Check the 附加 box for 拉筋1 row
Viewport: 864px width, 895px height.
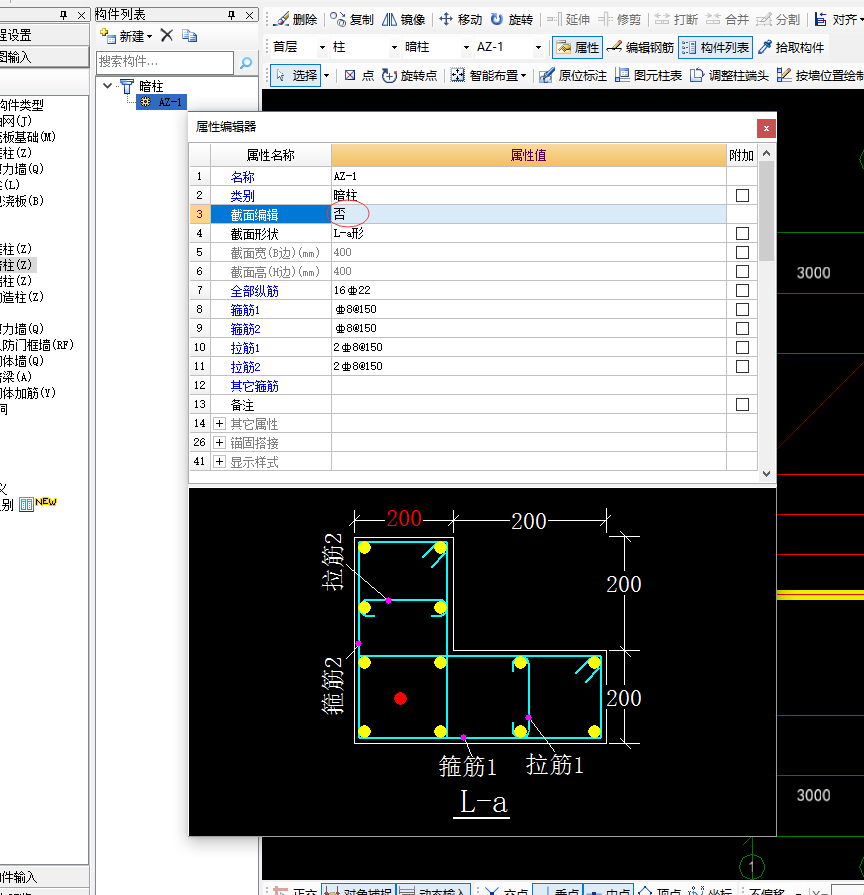tap(742, 348)
